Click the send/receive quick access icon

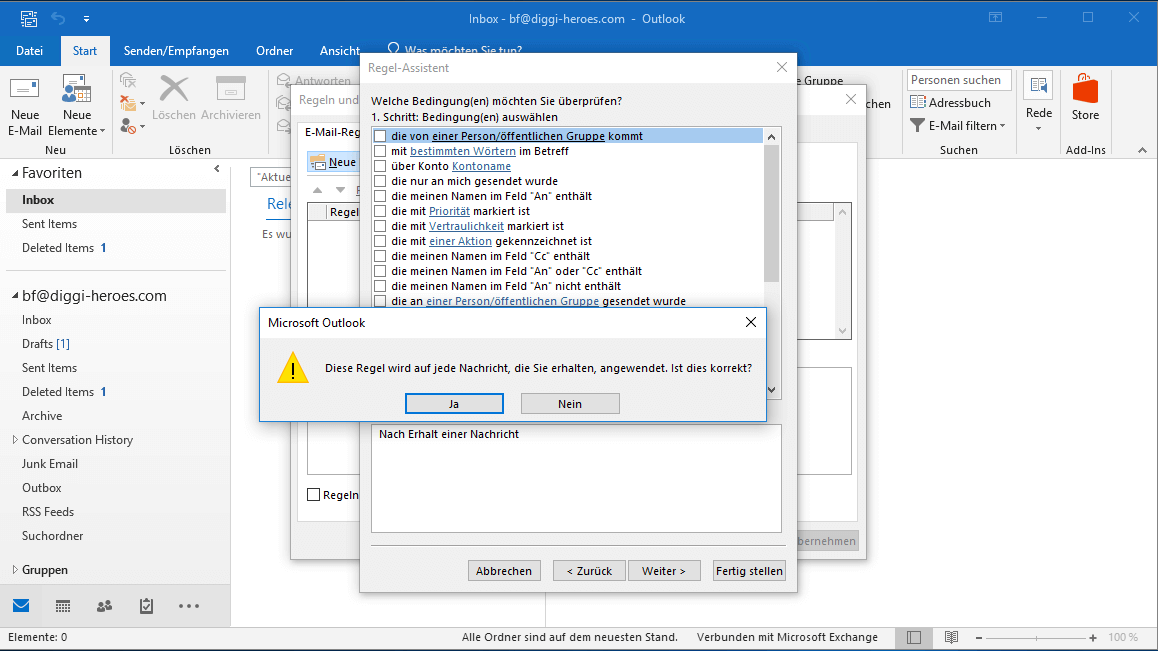(x=28, y=18)
